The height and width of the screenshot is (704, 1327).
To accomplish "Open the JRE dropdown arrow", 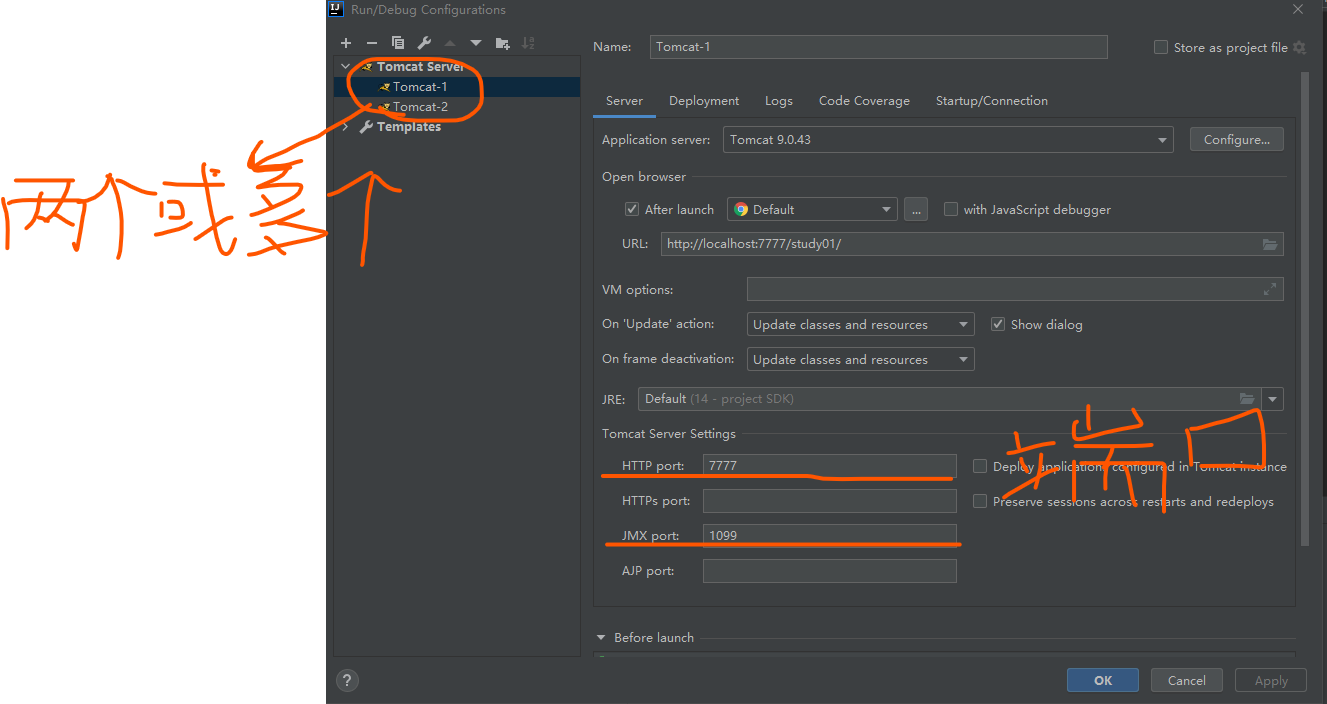I will click(1273, 399).
